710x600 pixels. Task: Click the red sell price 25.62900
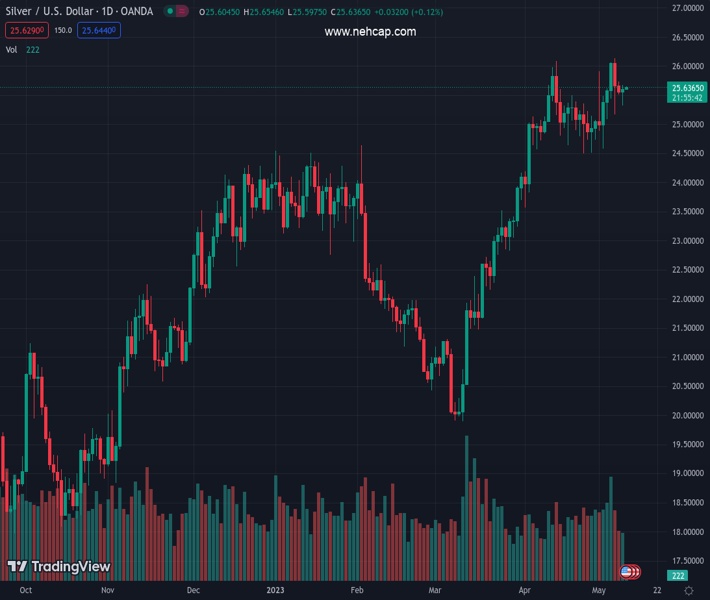click(x=26, y=30)
